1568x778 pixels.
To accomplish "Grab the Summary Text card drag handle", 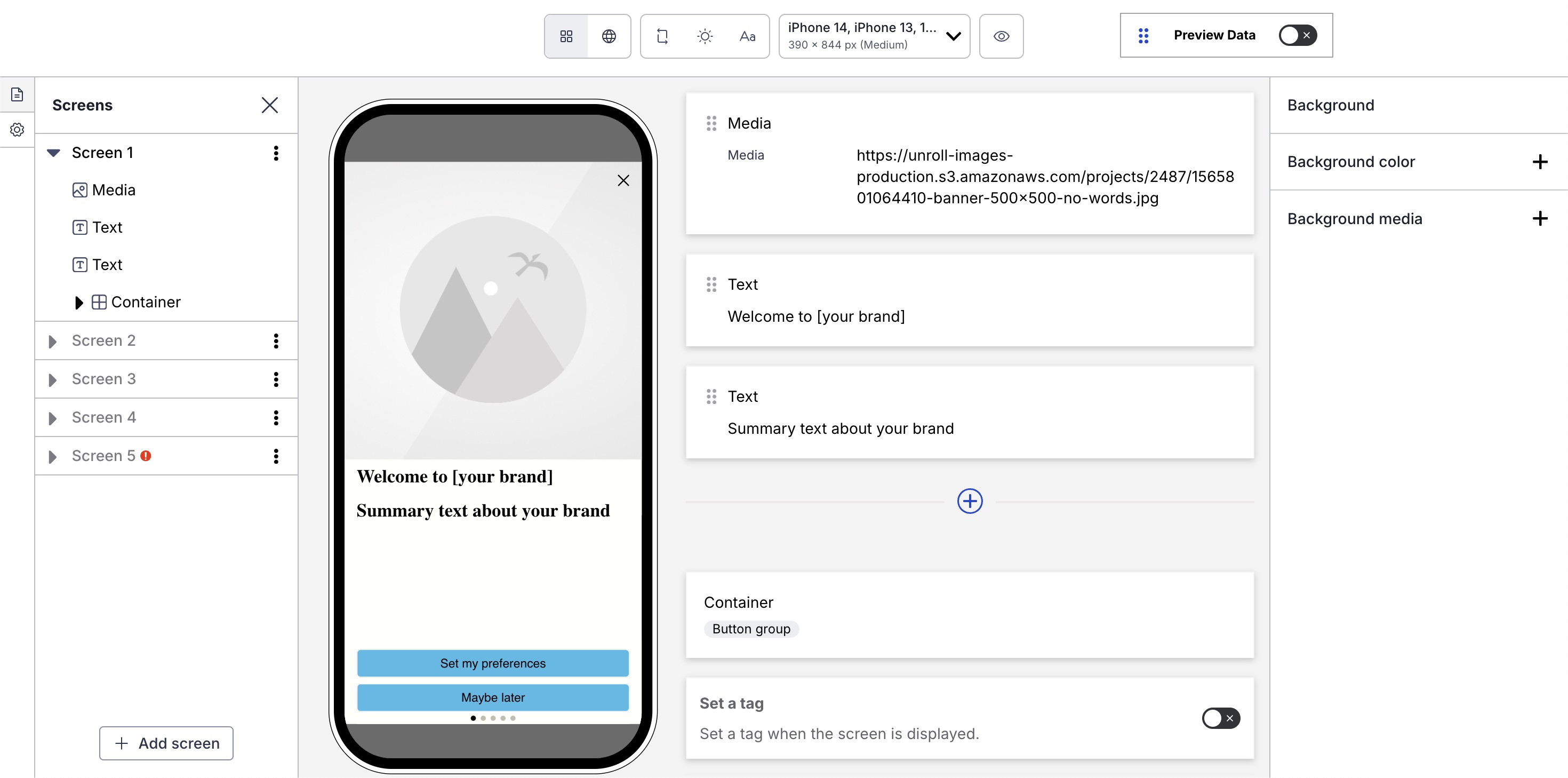I will coord(711,396).
